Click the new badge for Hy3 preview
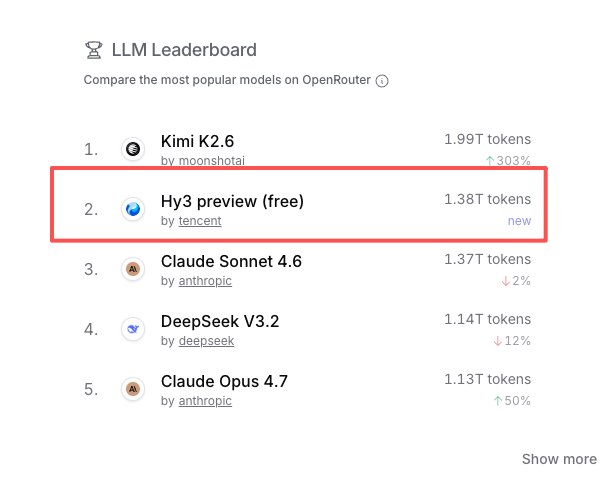The image size is (602, 493). click(519, 221)
